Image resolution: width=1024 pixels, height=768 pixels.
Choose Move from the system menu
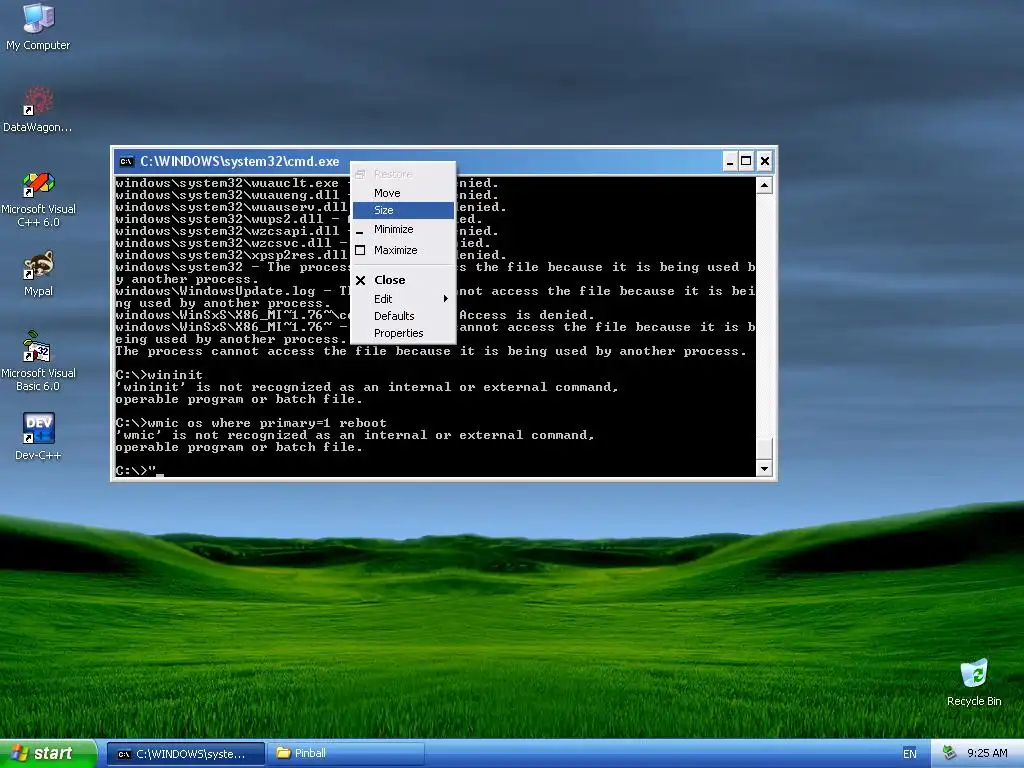403,193
